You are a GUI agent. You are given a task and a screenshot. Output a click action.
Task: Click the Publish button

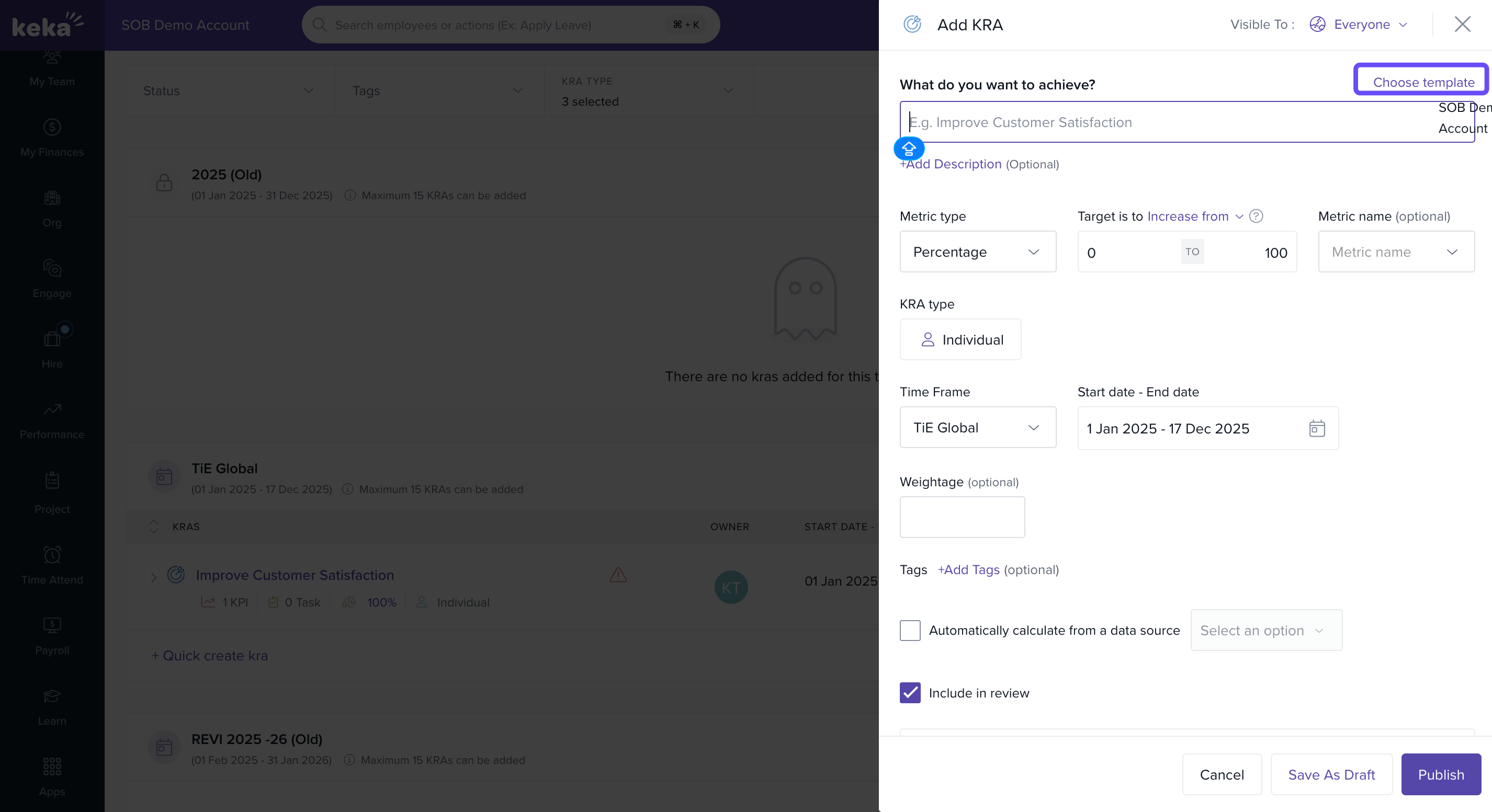coord(1440,774)
